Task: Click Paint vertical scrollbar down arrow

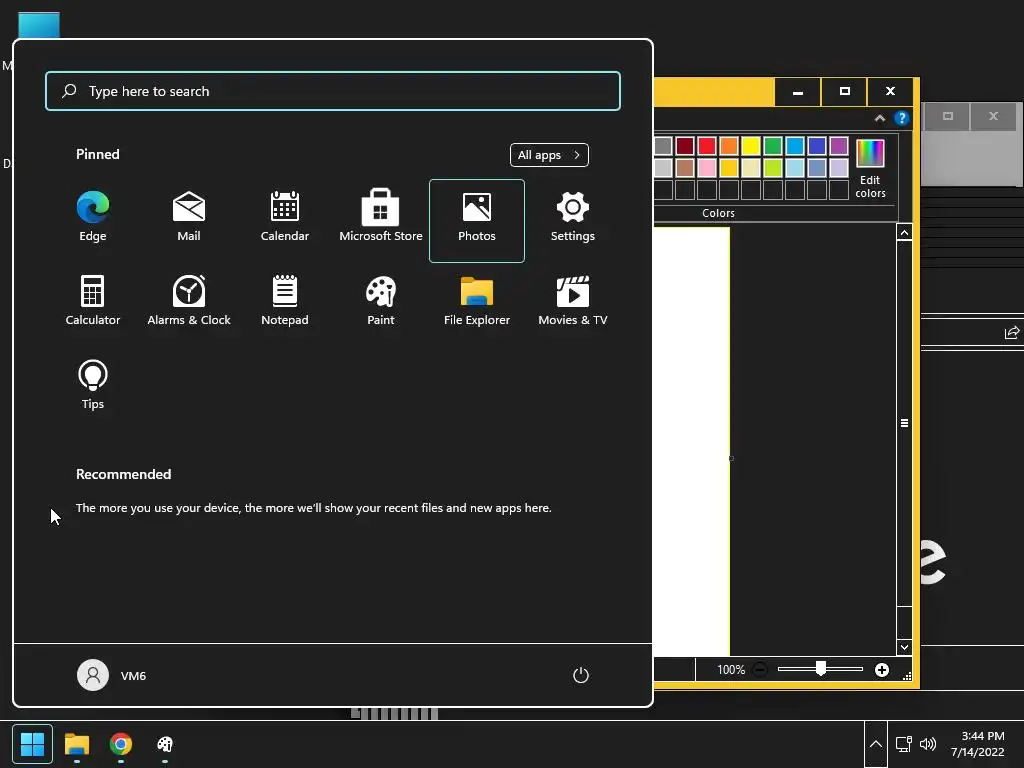Action: 904,647
